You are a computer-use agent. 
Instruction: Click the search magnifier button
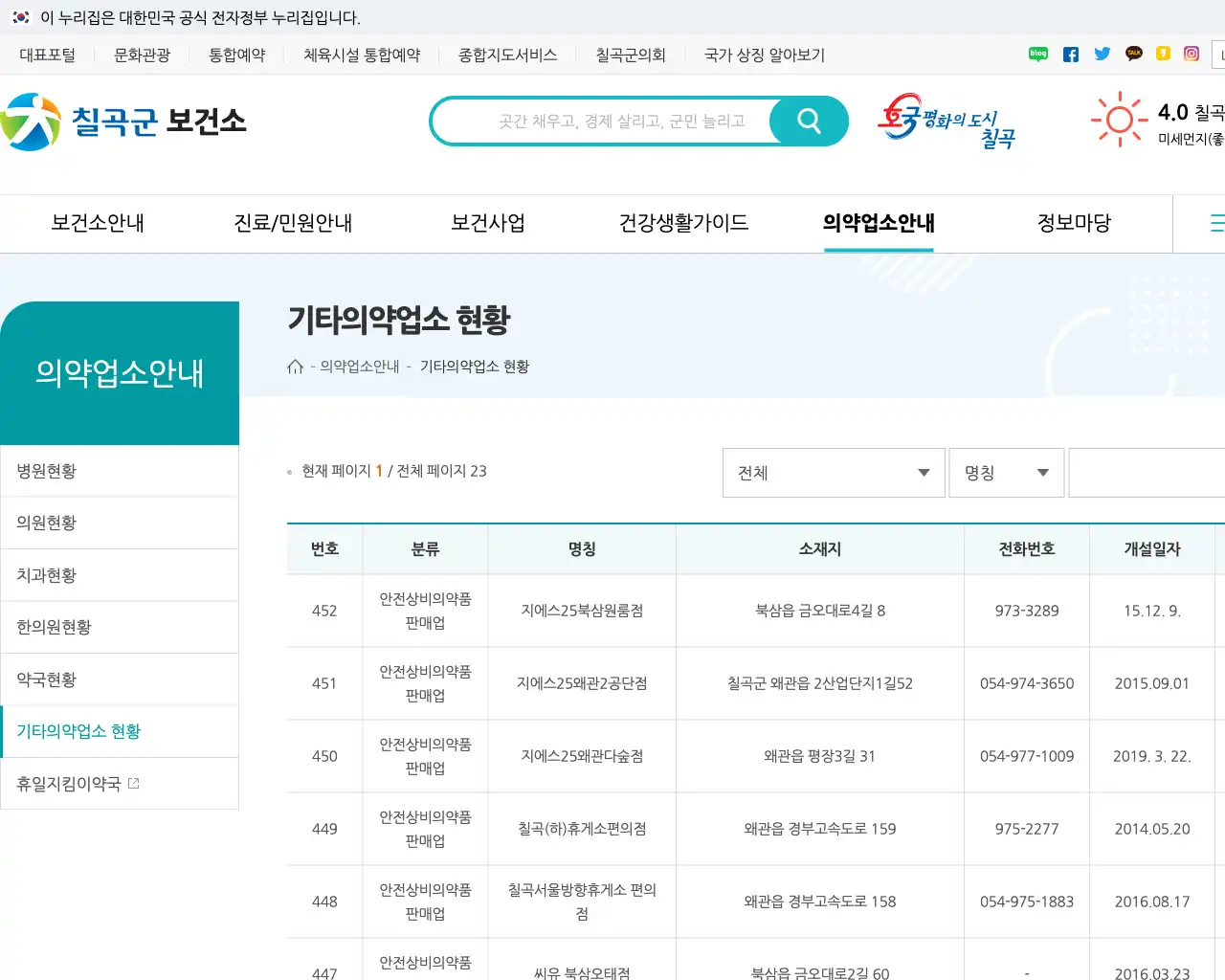[808, 121]
